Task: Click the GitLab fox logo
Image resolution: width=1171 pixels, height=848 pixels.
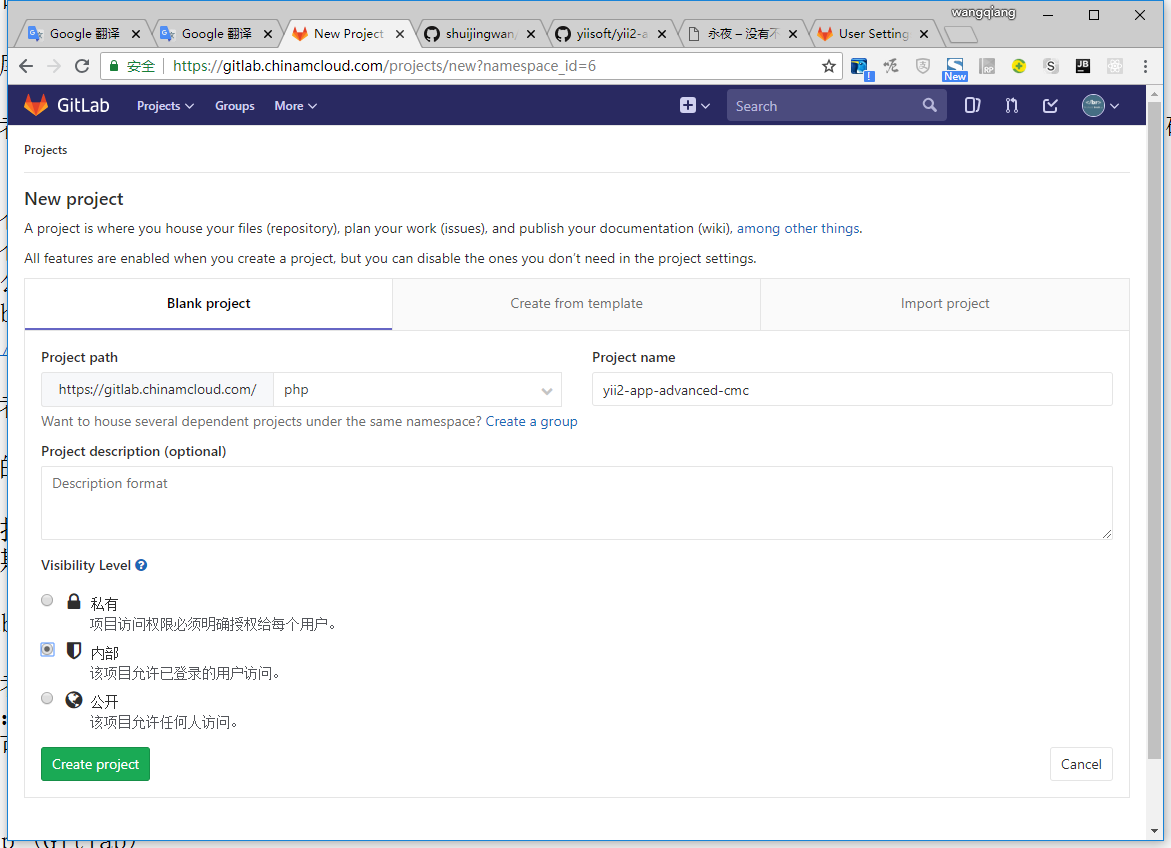Action: pos(36,105)
